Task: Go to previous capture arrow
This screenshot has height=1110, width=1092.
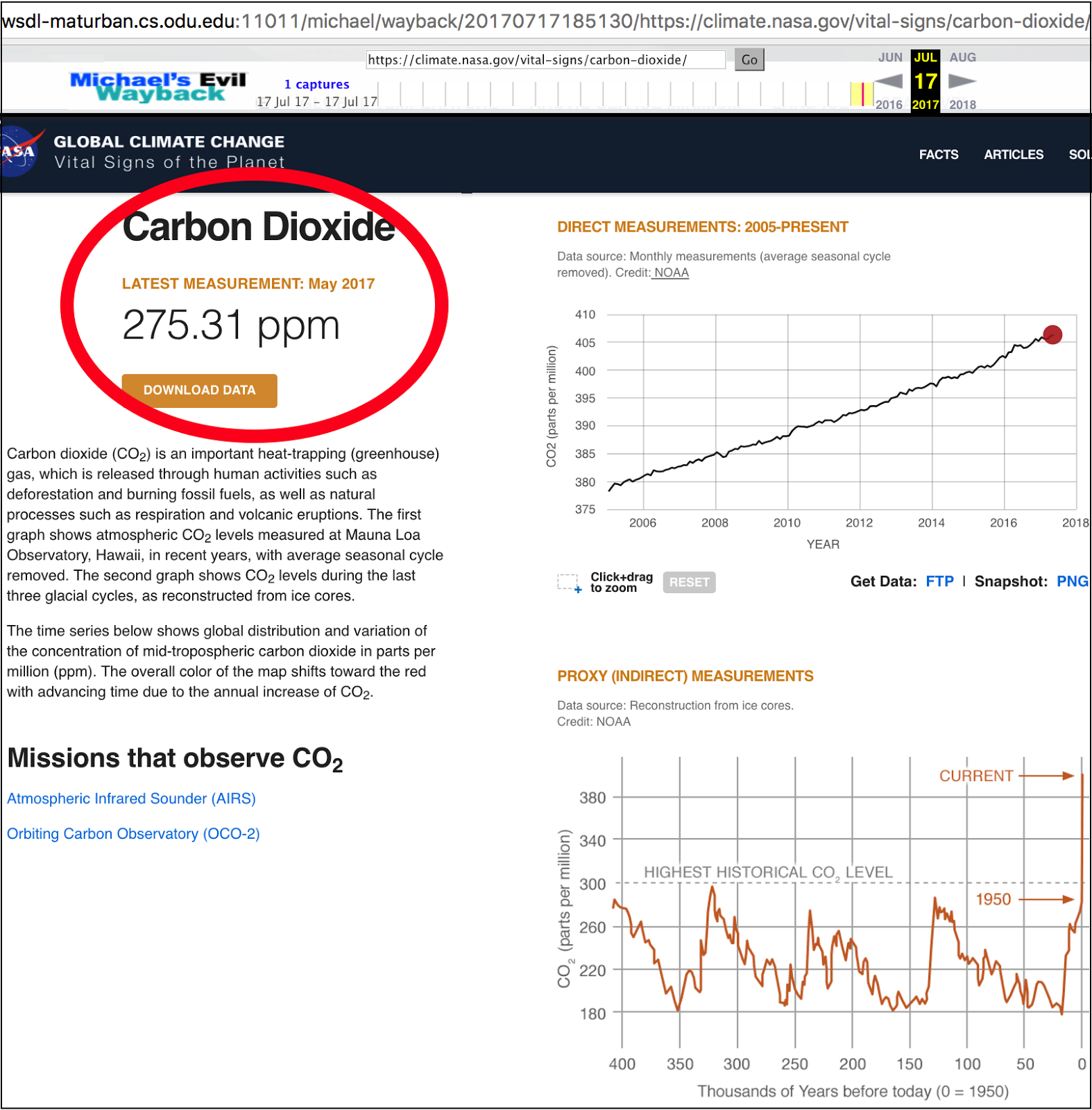Action: click(x=889, y=81)
